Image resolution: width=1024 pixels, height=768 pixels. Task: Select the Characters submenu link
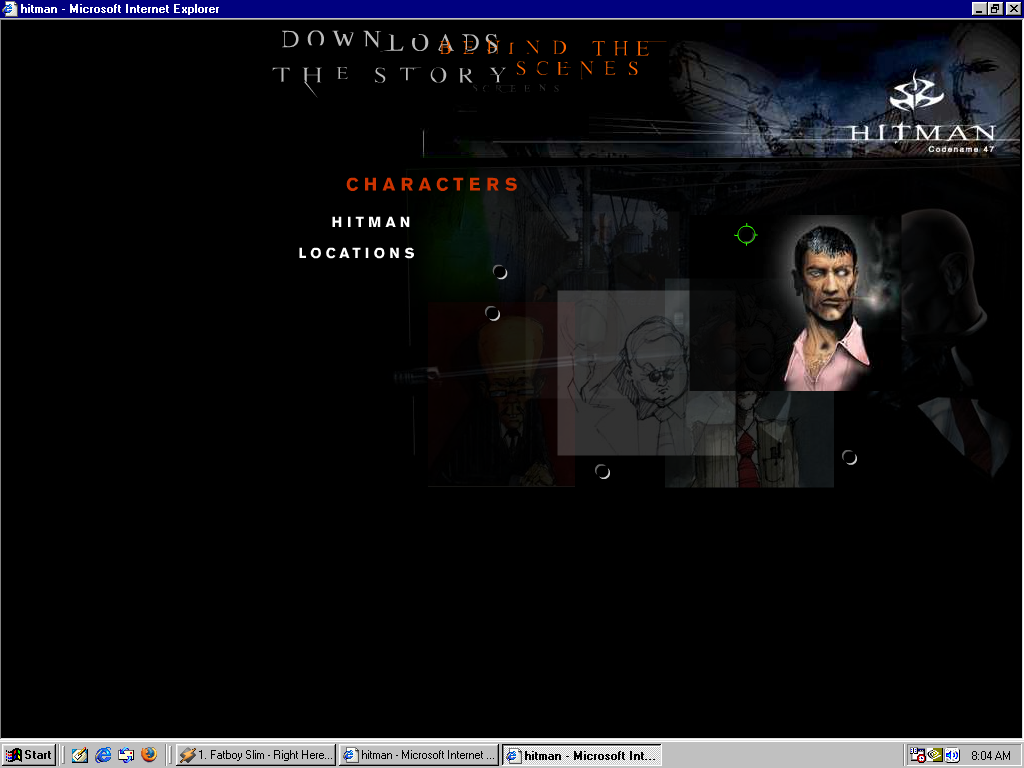(432, 185)
